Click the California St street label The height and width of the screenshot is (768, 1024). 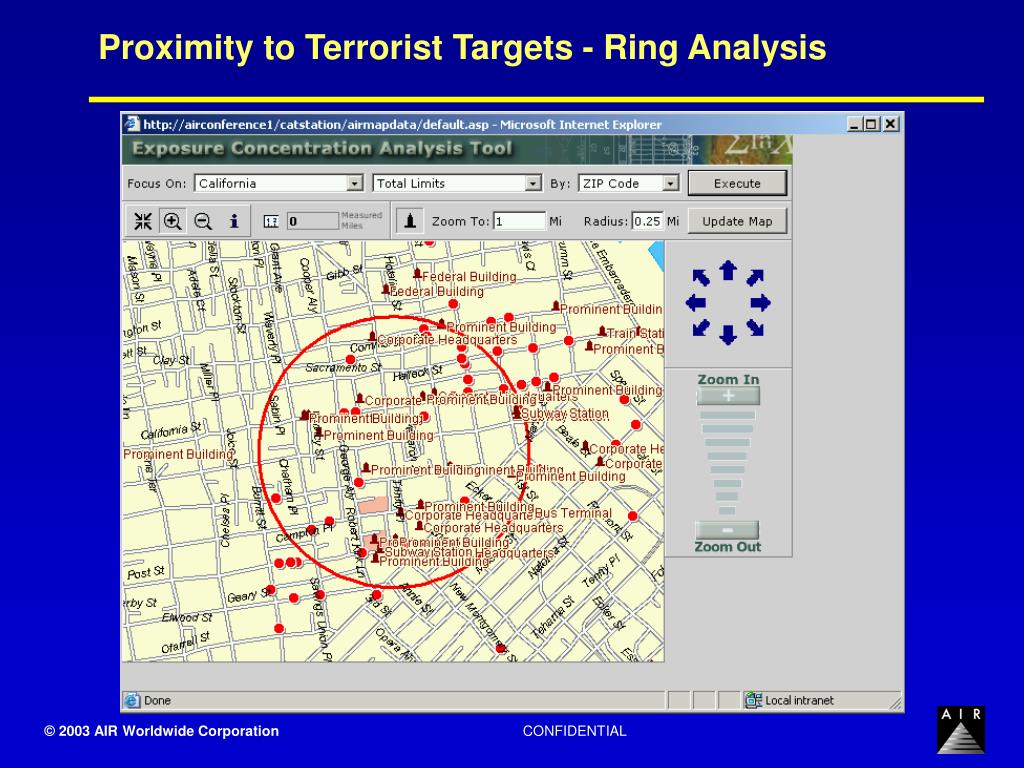[171, 431]
